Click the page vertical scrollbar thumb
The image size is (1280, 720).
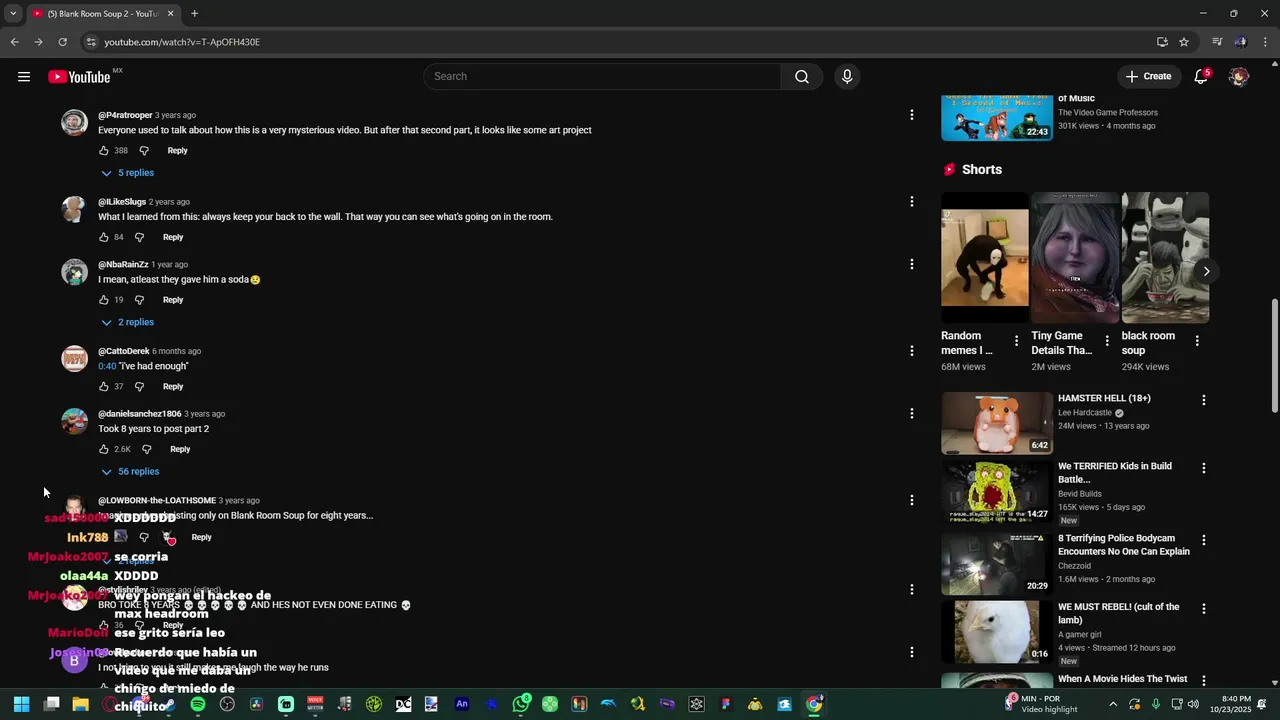(x=1274, y=355)
